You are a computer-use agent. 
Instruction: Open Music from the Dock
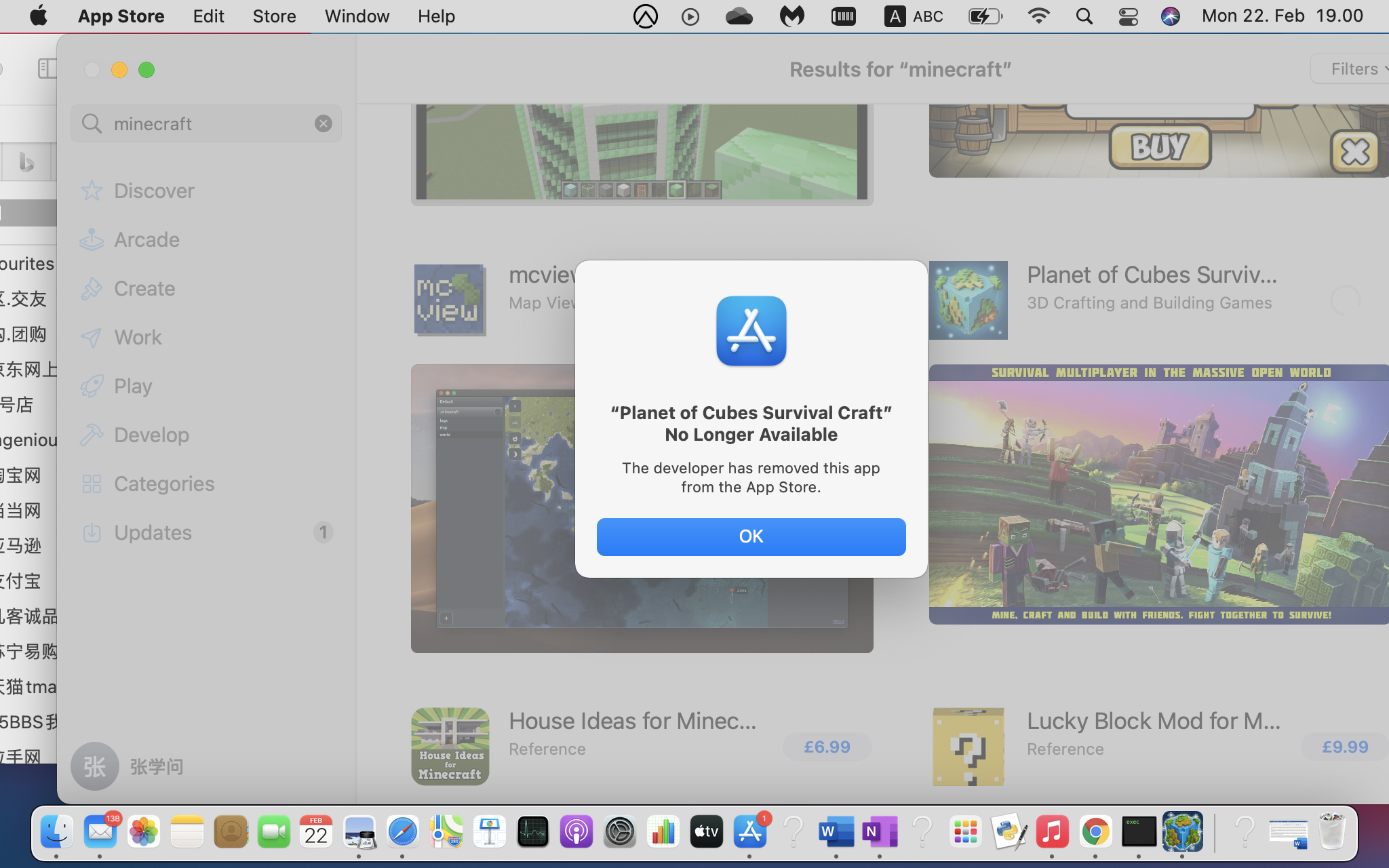[x=1053, y=831]
